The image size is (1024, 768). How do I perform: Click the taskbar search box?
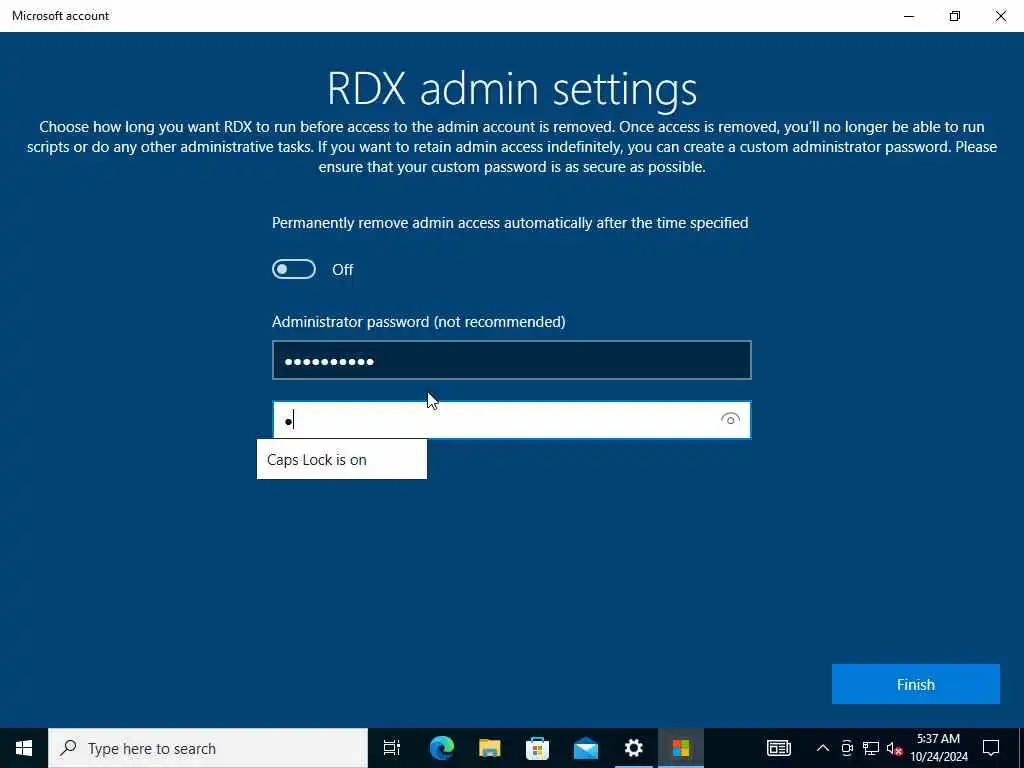coord(208,748)
